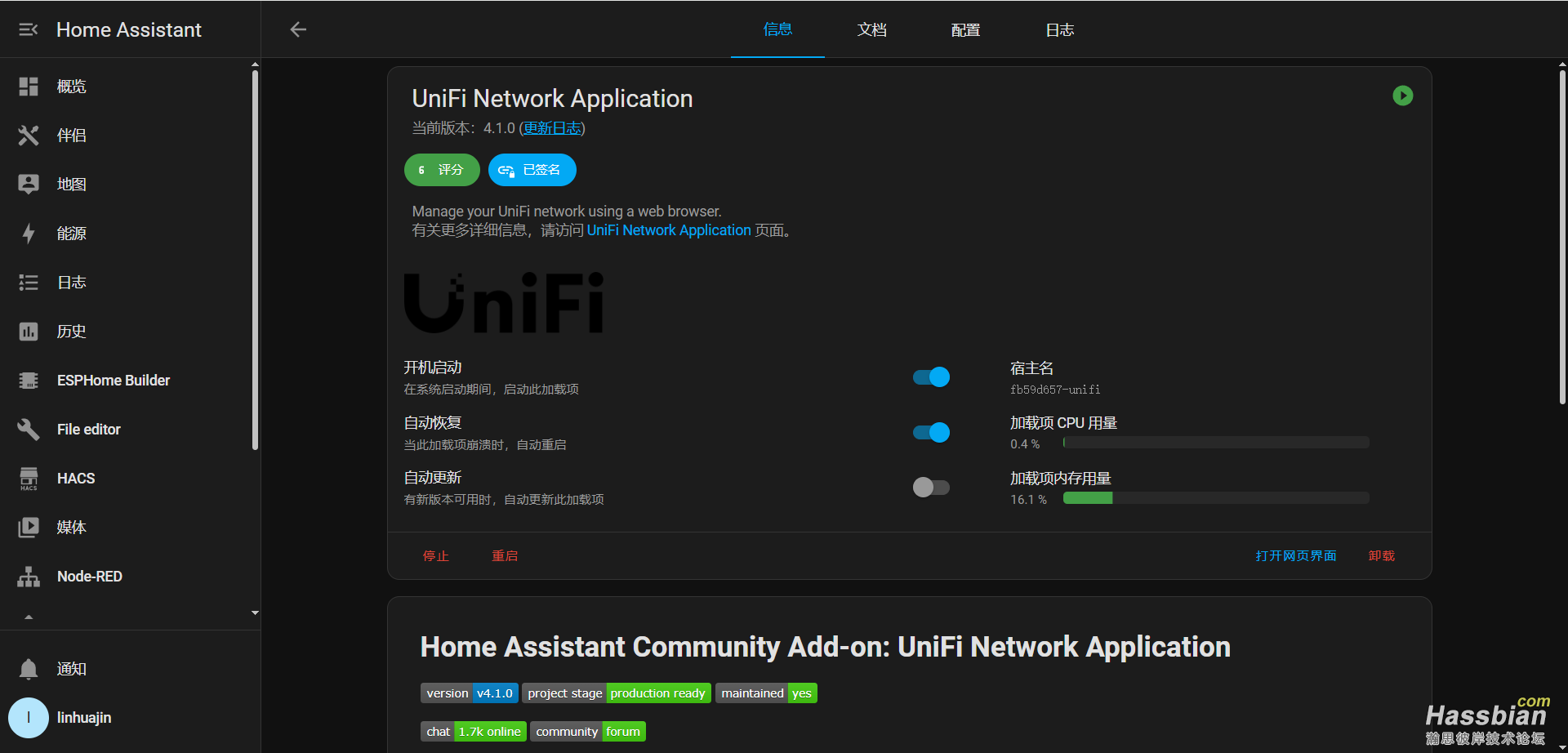1568x753 pixels.
Task: Select the 通知 notifications label
Action: click(72, 669)
